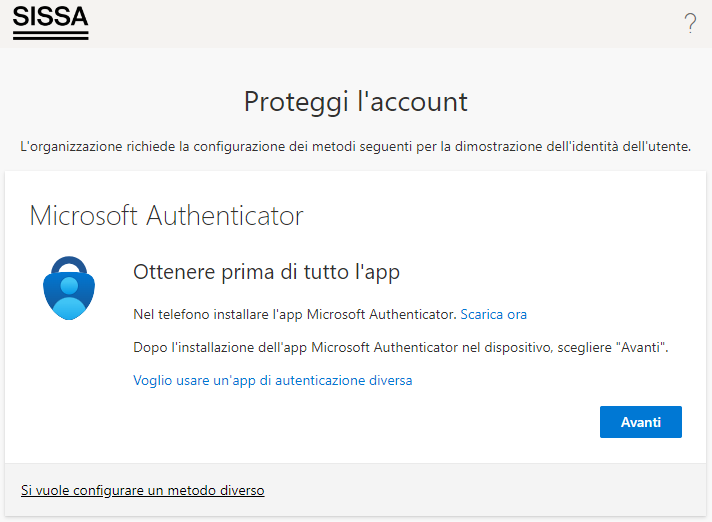Viewport: 712px width, 522px height.
Task: Open the Scarica ora download link
Action: [494, 314]
